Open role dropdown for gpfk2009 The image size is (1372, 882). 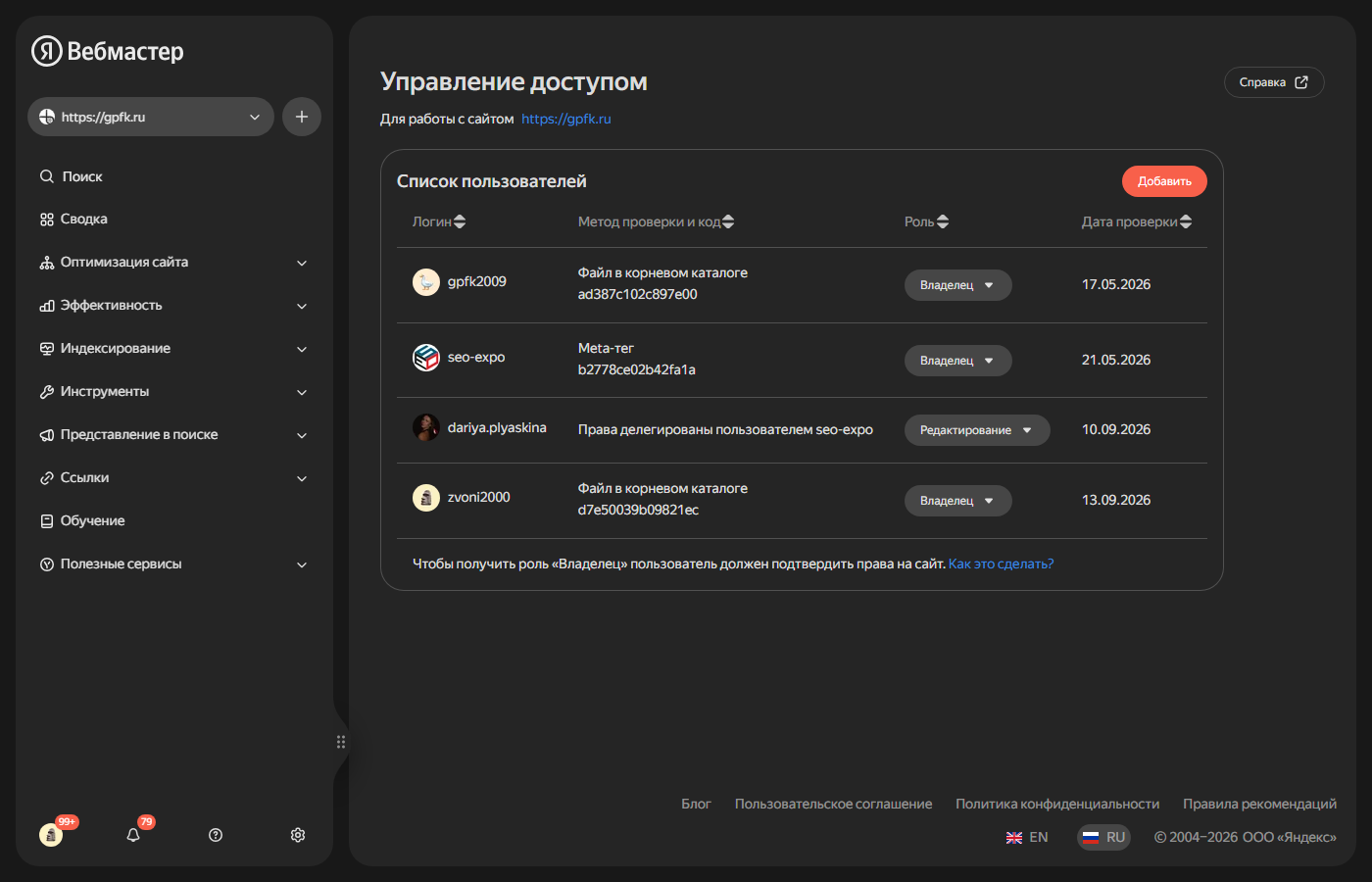[x=957, y=285]
